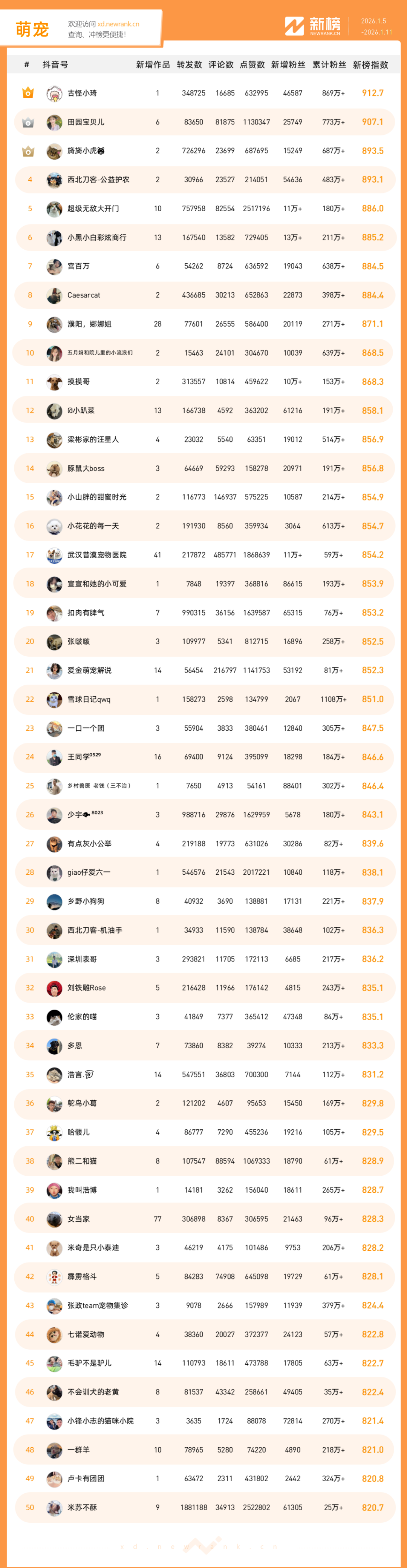Image resolution: width=407 pixels, height=1568 pixels.
Task: Click the 累计粉丝 column header
Action: [x=329, y=65]
